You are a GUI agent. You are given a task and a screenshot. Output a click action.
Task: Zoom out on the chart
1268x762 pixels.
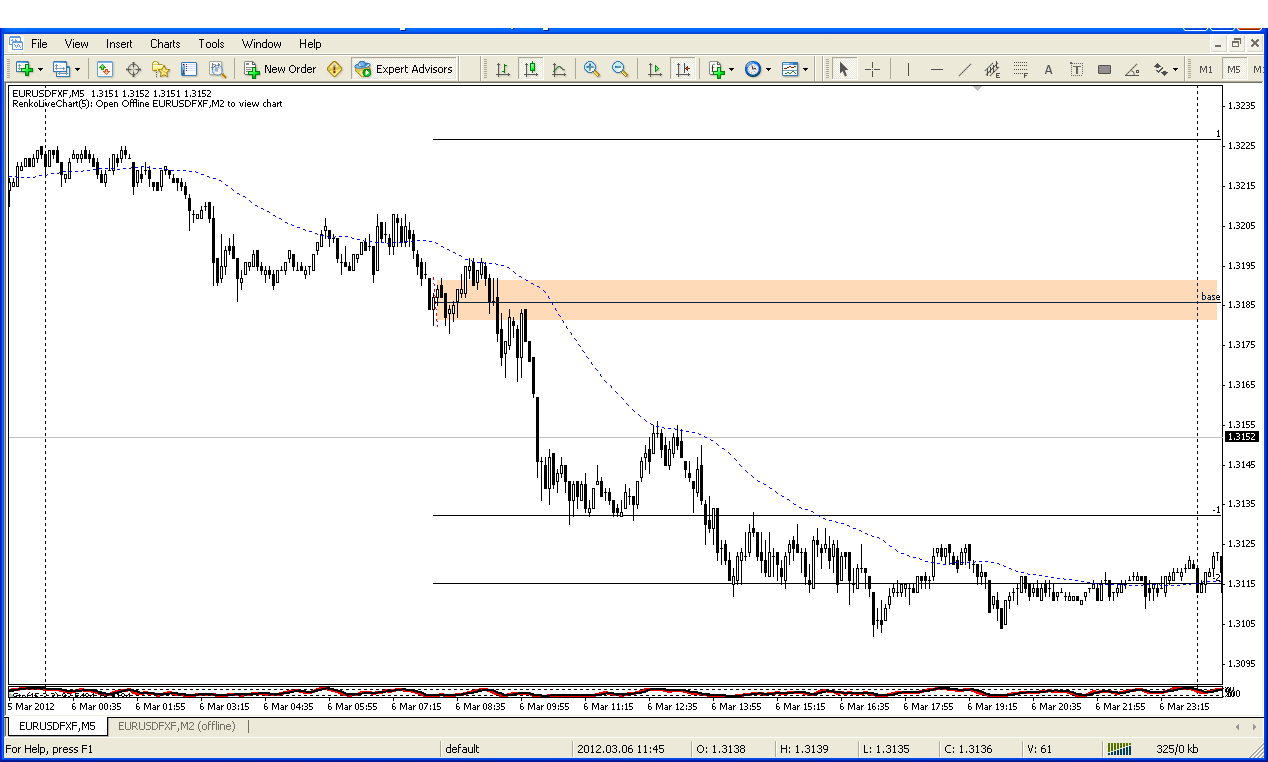[x=620, y=69]
